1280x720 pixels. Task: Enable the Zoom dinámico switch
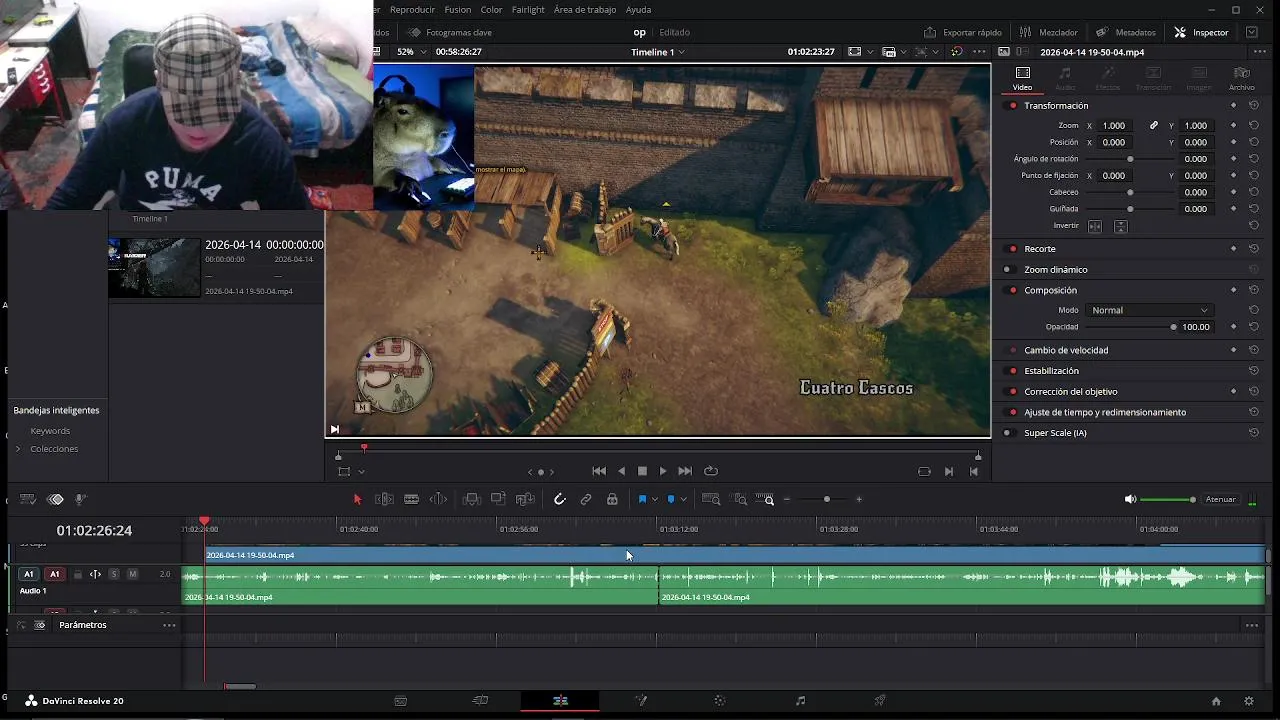pyautogui.click(x=1009, y=269)
